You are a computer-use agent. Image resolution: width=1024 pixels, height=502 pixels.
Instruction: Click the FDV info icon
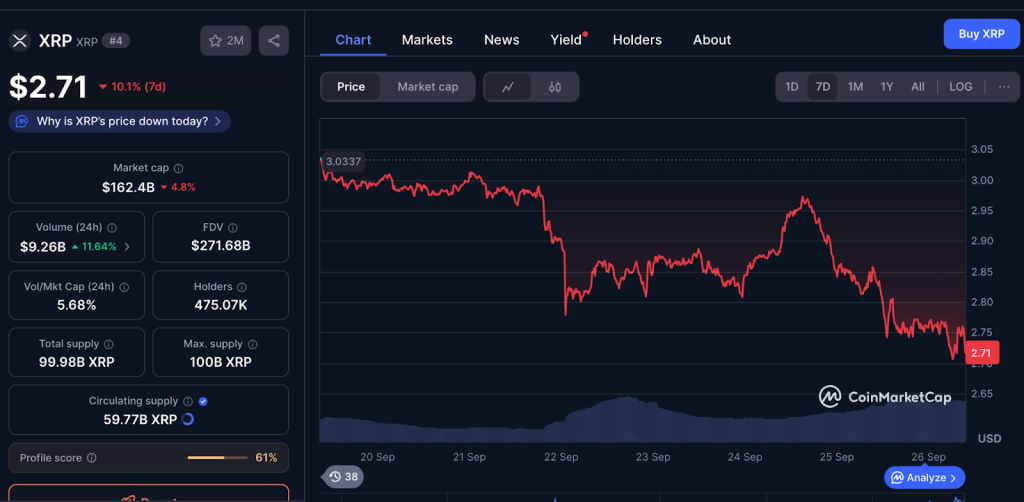coord(233,228)
